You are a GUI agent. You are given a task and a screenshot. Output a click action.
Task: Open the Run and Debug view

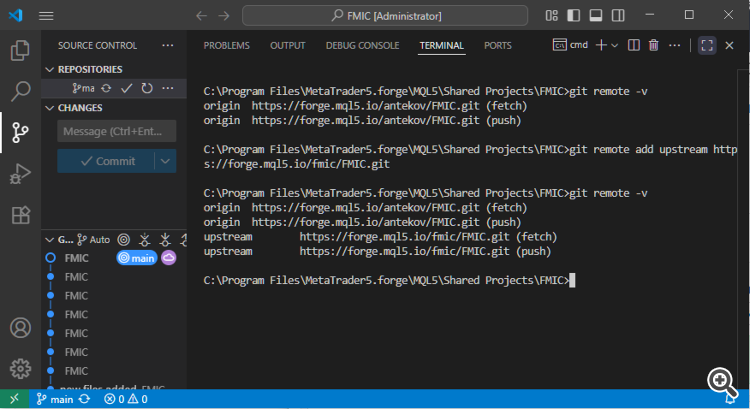click(20, 173)
